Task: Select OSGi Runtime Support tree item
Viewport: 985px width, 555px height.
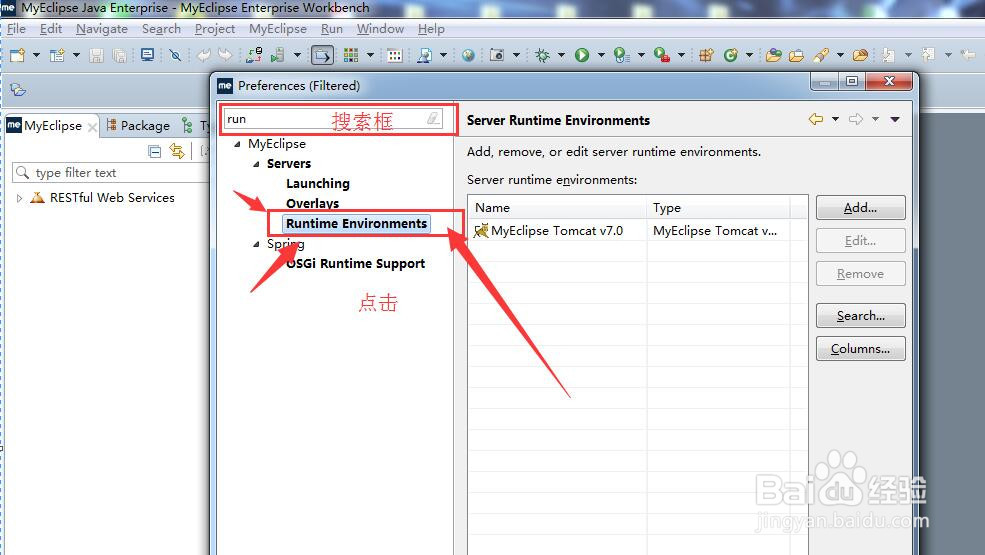Action: pyautogui.click(x=356, y=264)
